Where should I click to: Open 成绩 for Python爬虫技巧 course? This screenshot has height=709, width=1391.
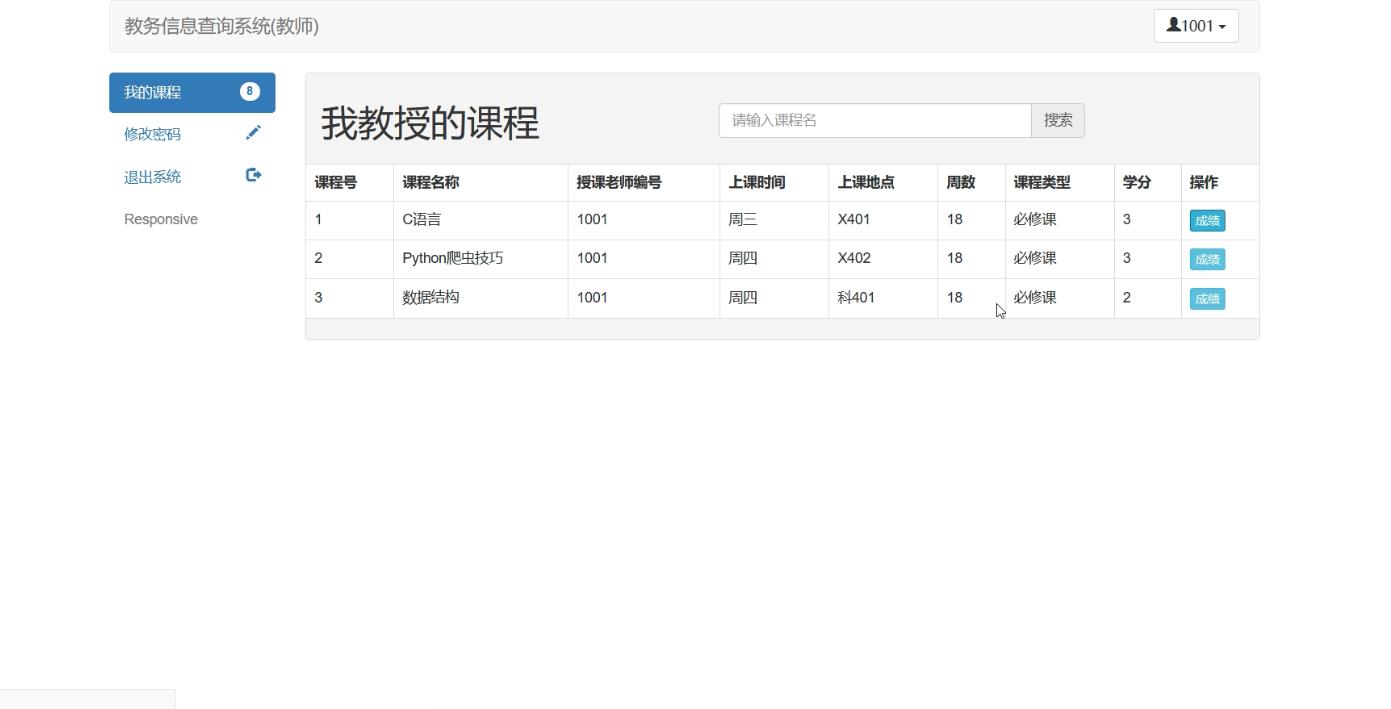tap(1207, 259)
